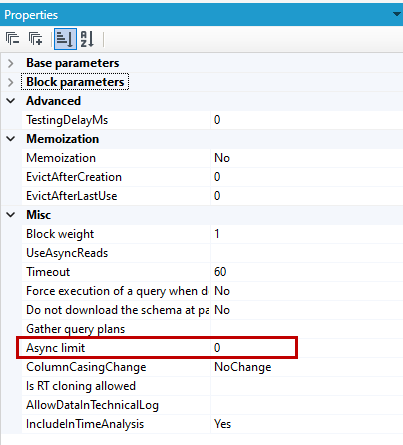The width and height of the screenshot is (403, 445).
Task: Select the TestingDelayMs property name
Action: (67, 120)
